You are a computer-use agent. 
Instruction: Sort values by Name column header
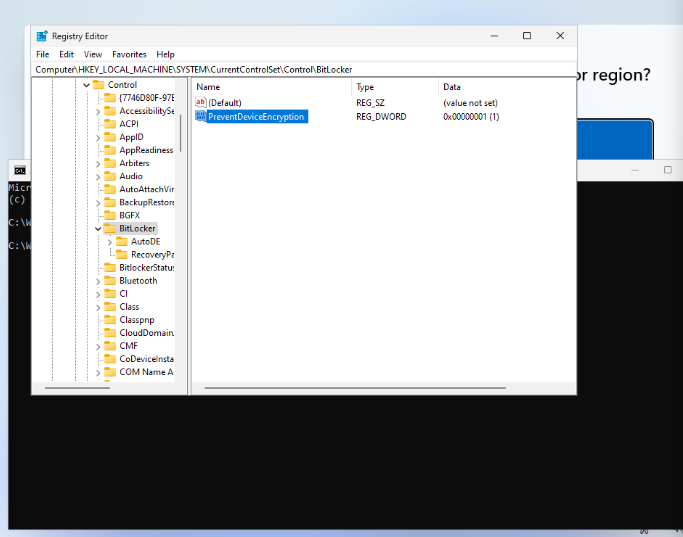[272, 87]
